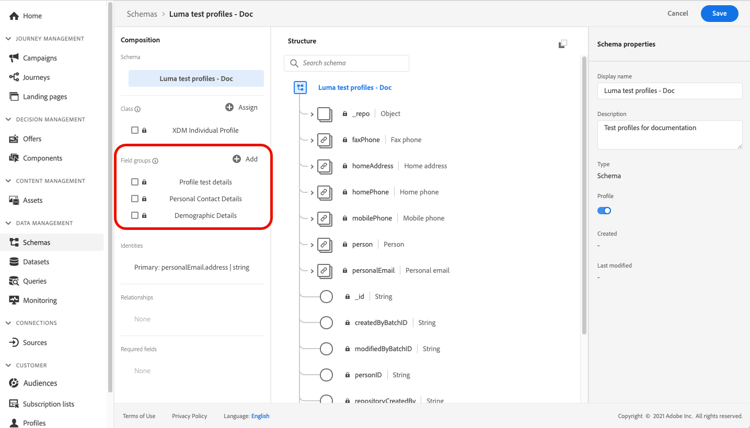Open Queries menu item
This screenshot has width=750, height=428.
coord(35,281)
